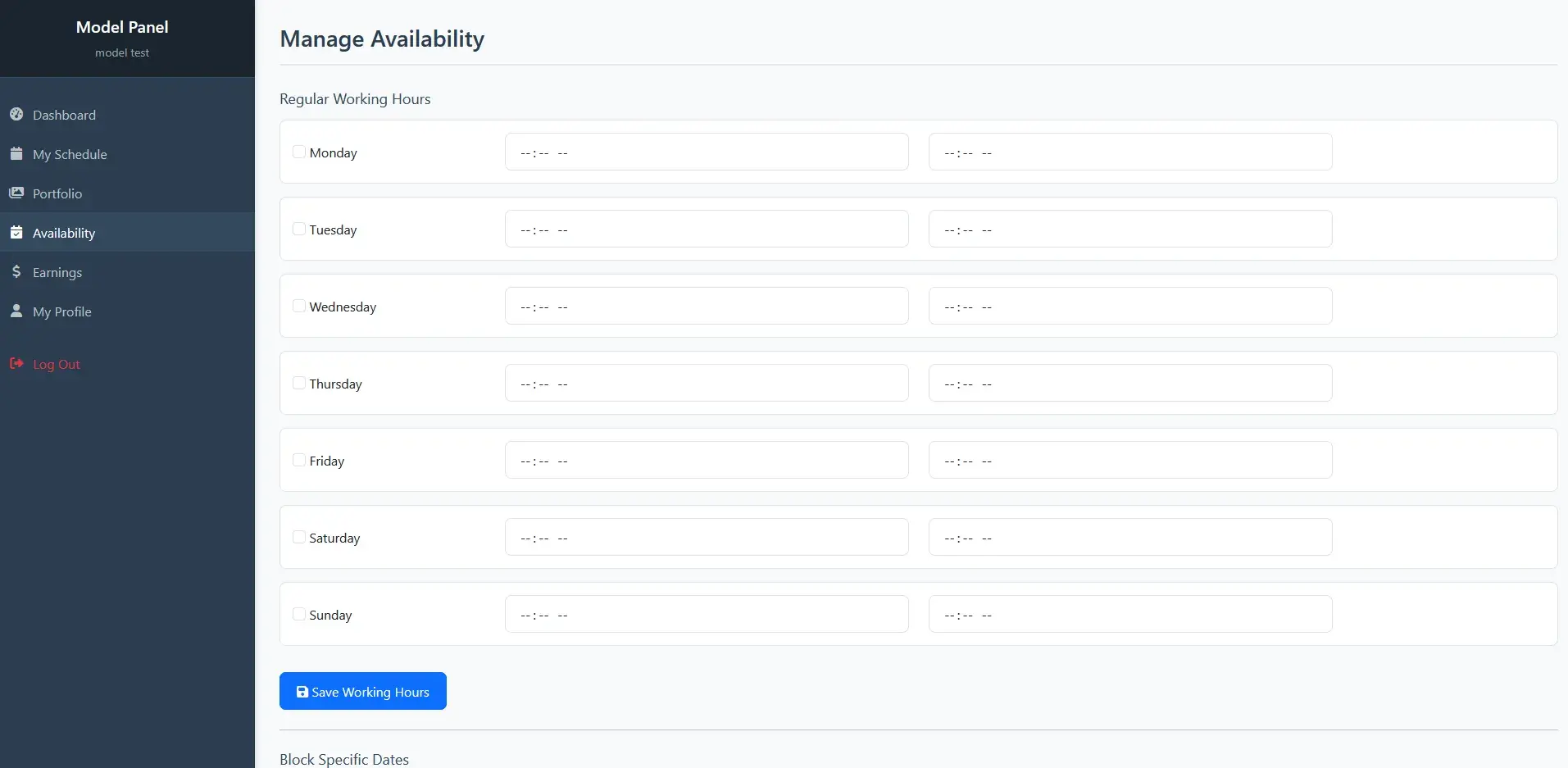The image size is (1568, 768).
Task: Click the Tuesday end time field
Action: pos(1129,229)
